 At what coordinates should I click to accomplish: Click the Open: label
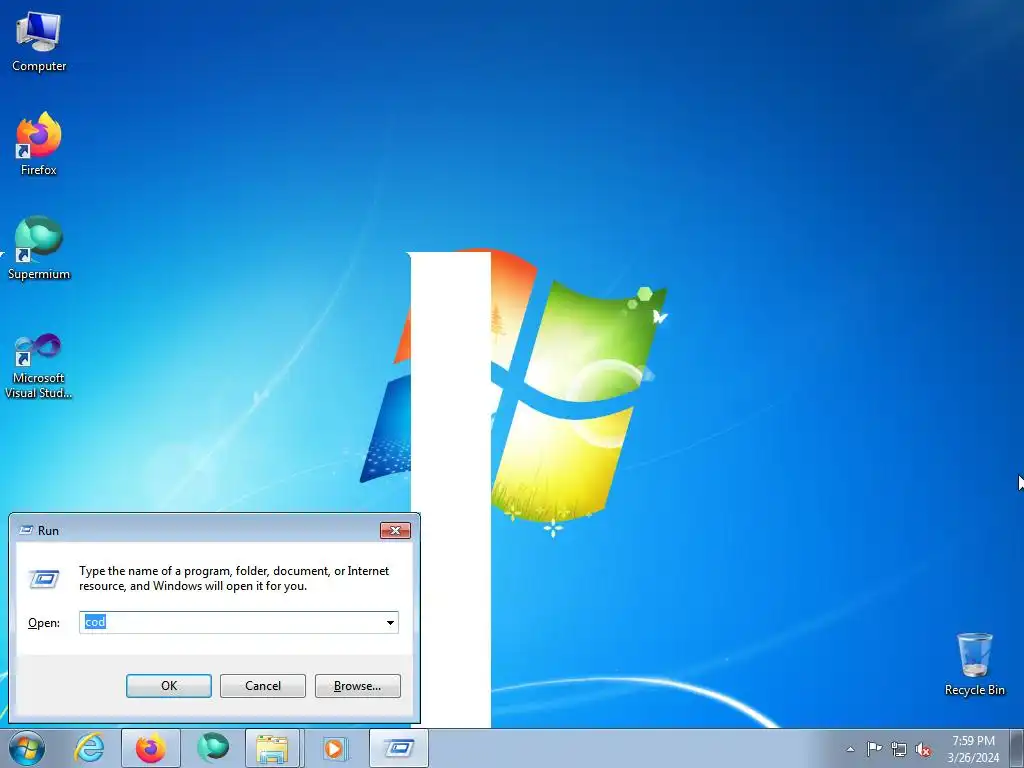pyautogui.click(x=44, y=623)
